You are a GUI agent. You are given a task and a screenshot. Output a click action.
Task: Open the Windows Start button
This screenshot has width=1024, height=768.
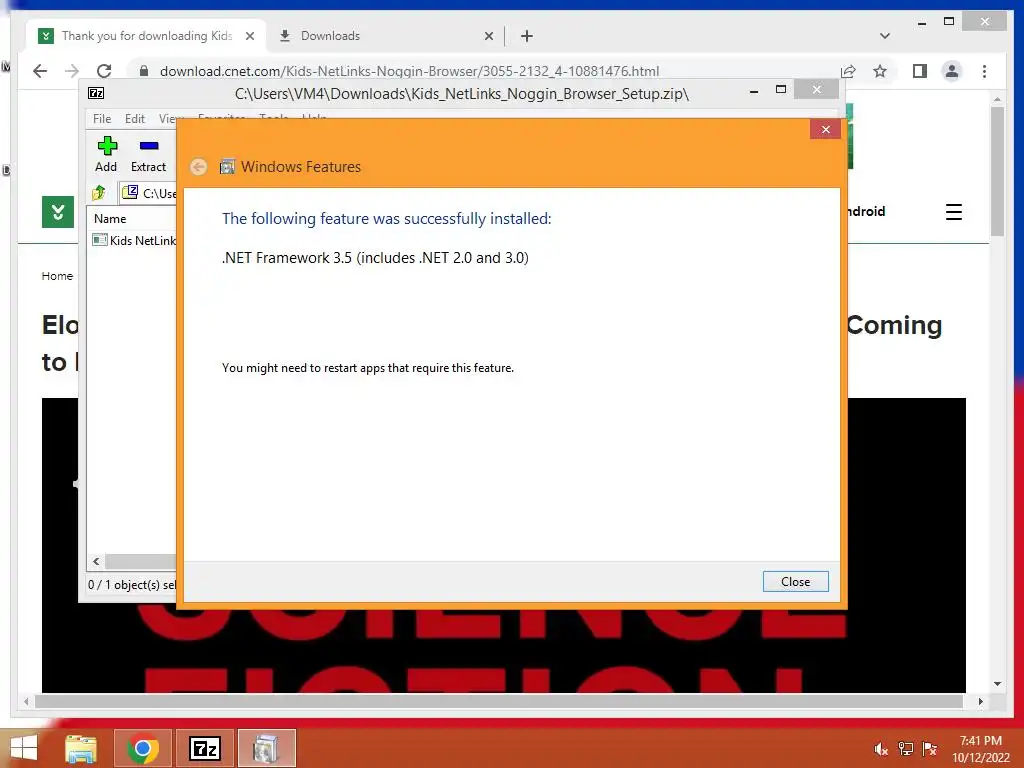point(24,748)
